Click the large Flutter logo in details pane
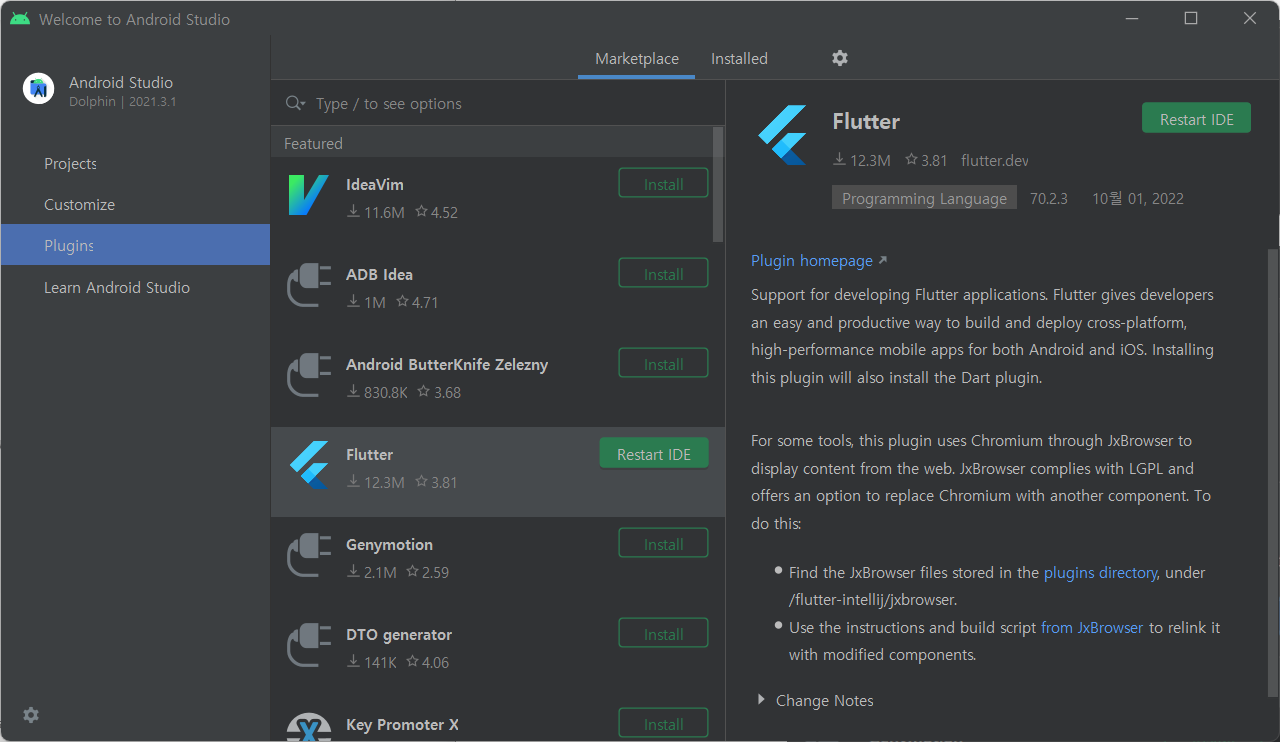Image resolution: width=1280 pixels, height=742 pixels. [782, 135]
